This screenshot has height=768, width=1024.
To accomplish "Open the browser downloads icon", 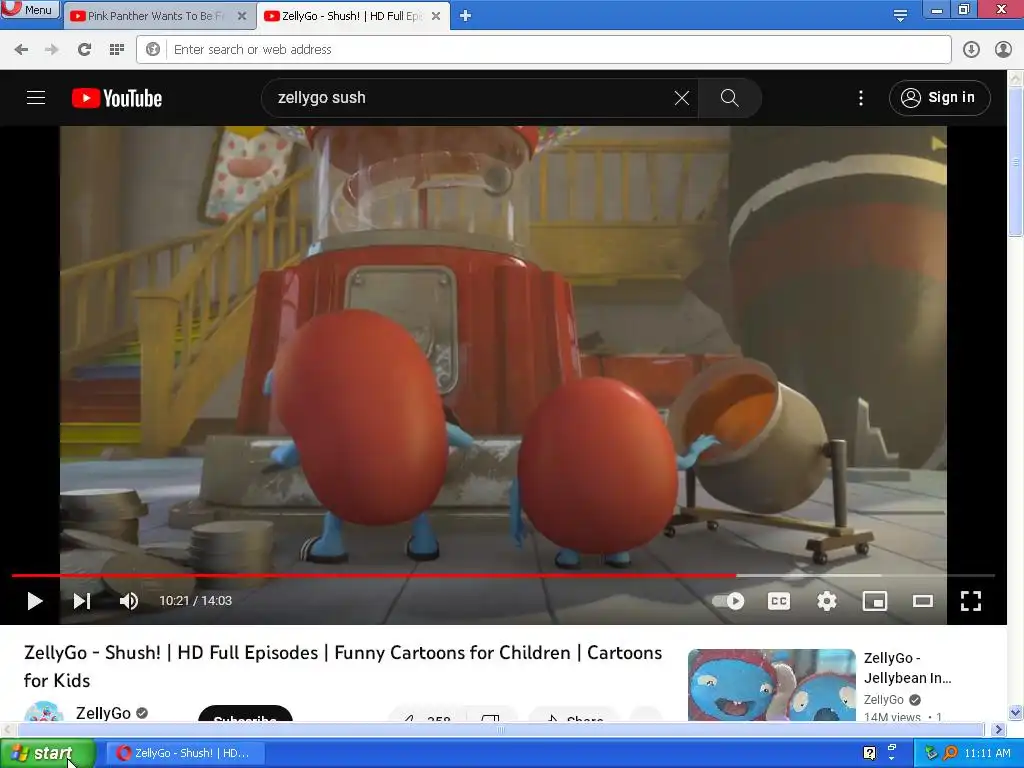I will click(971, 50).
